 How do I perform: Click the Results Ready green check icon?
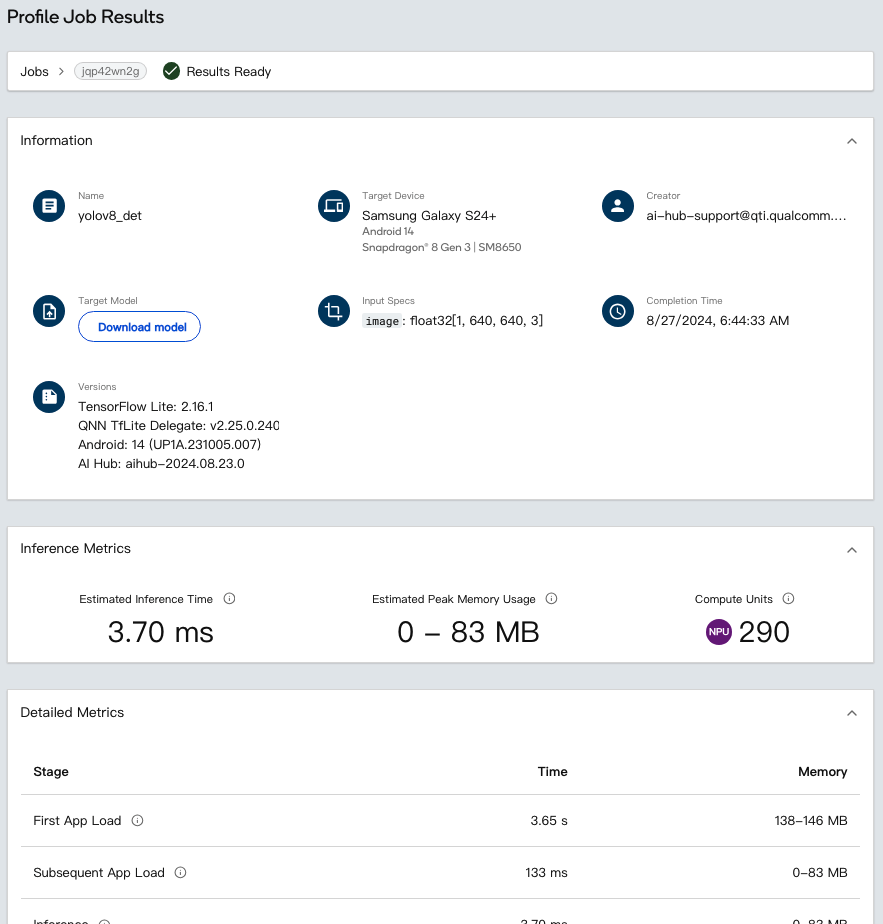pos(171,71)
